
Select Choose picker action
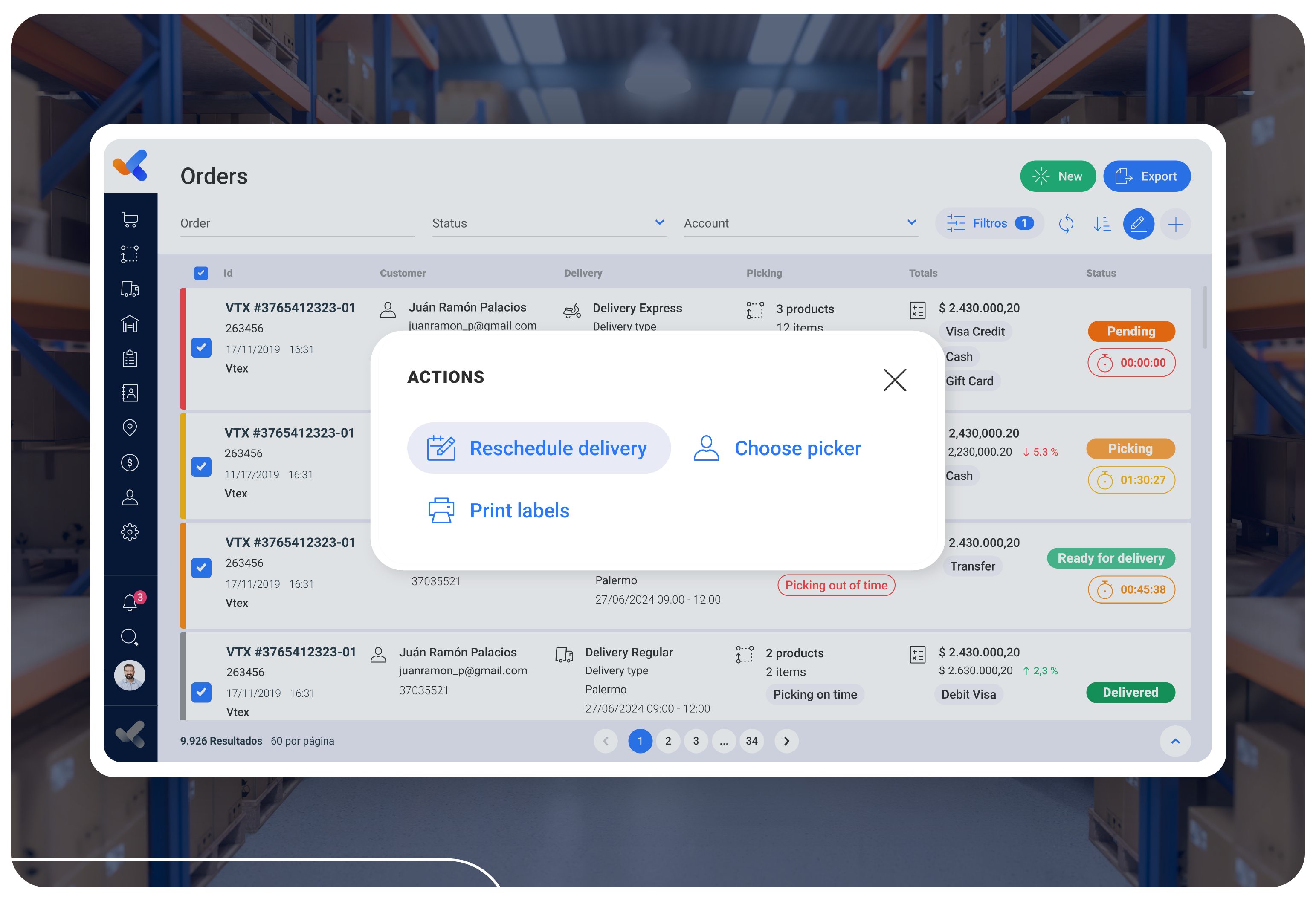tap(777, 448)
